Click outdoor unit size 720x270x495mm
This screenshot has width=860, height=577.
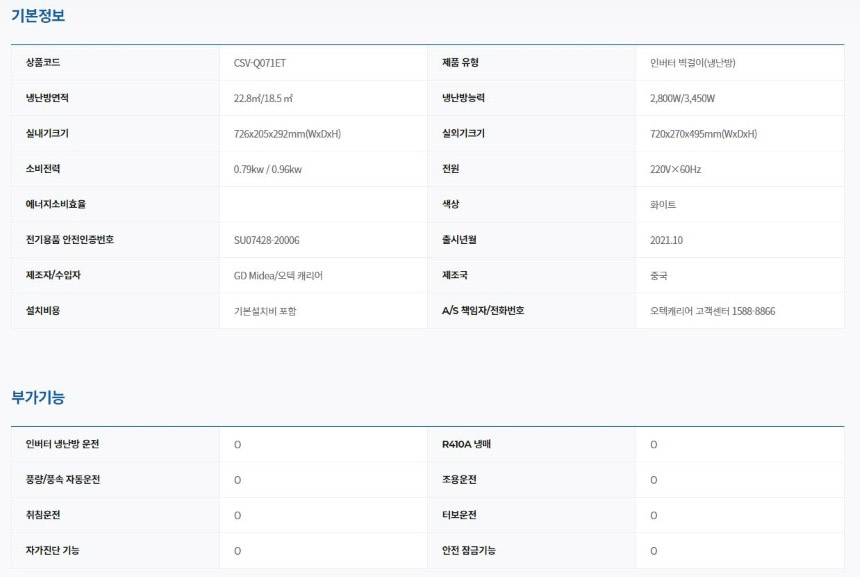(x=703, y=134)
